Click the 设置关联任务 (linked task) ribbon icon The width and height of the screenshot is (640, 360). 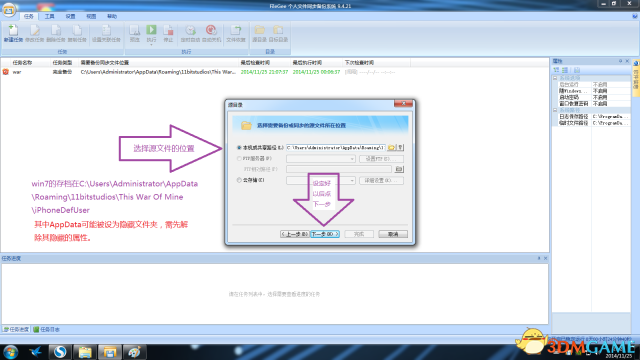[106, 33]
